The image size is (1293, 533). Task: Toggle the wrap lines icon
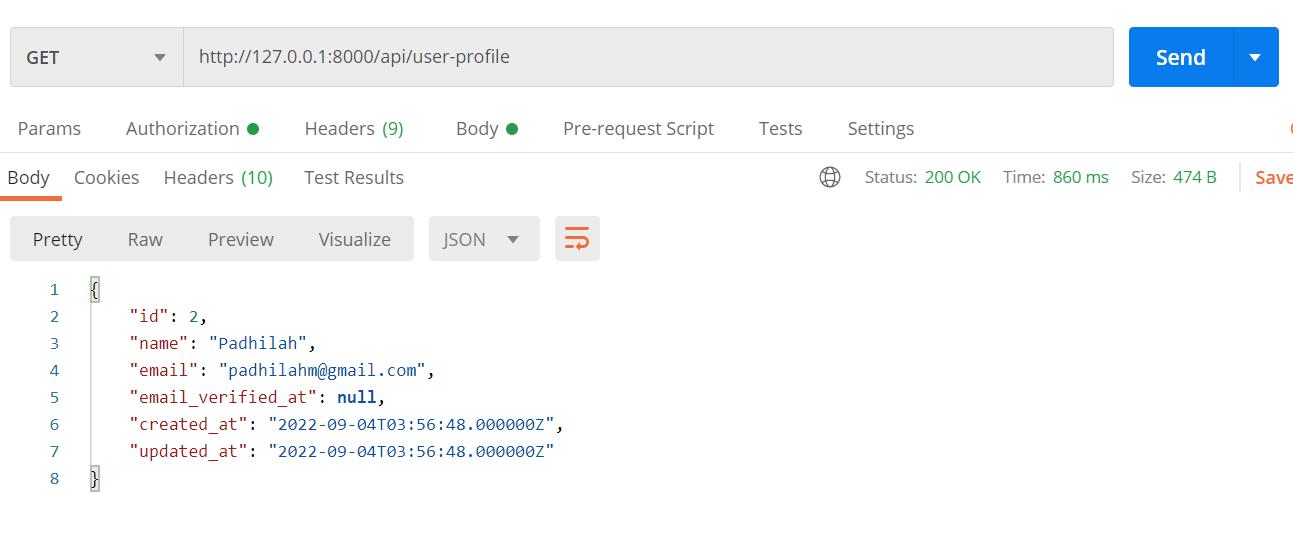577,239
